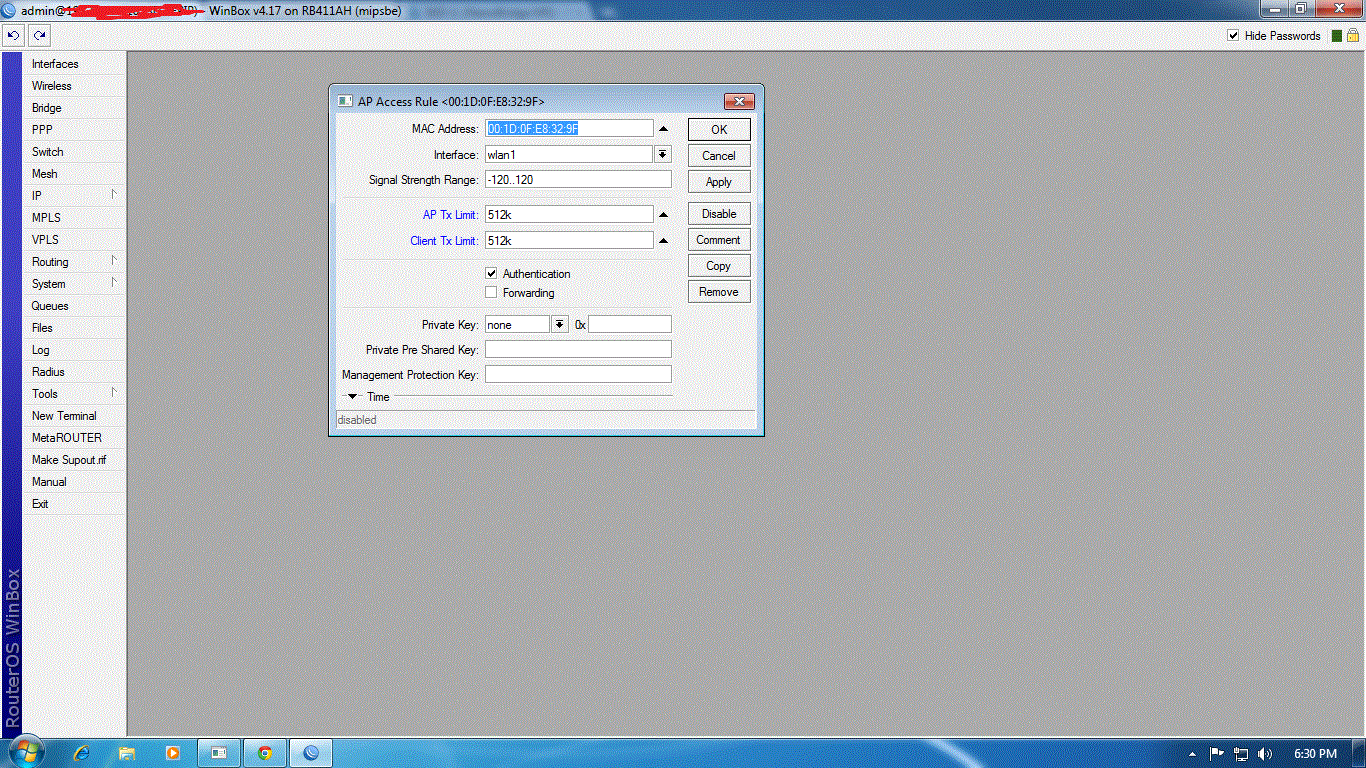Open the MetaROUTER menu item
This screenshot has height=768, width=1366.
point(75,438)
